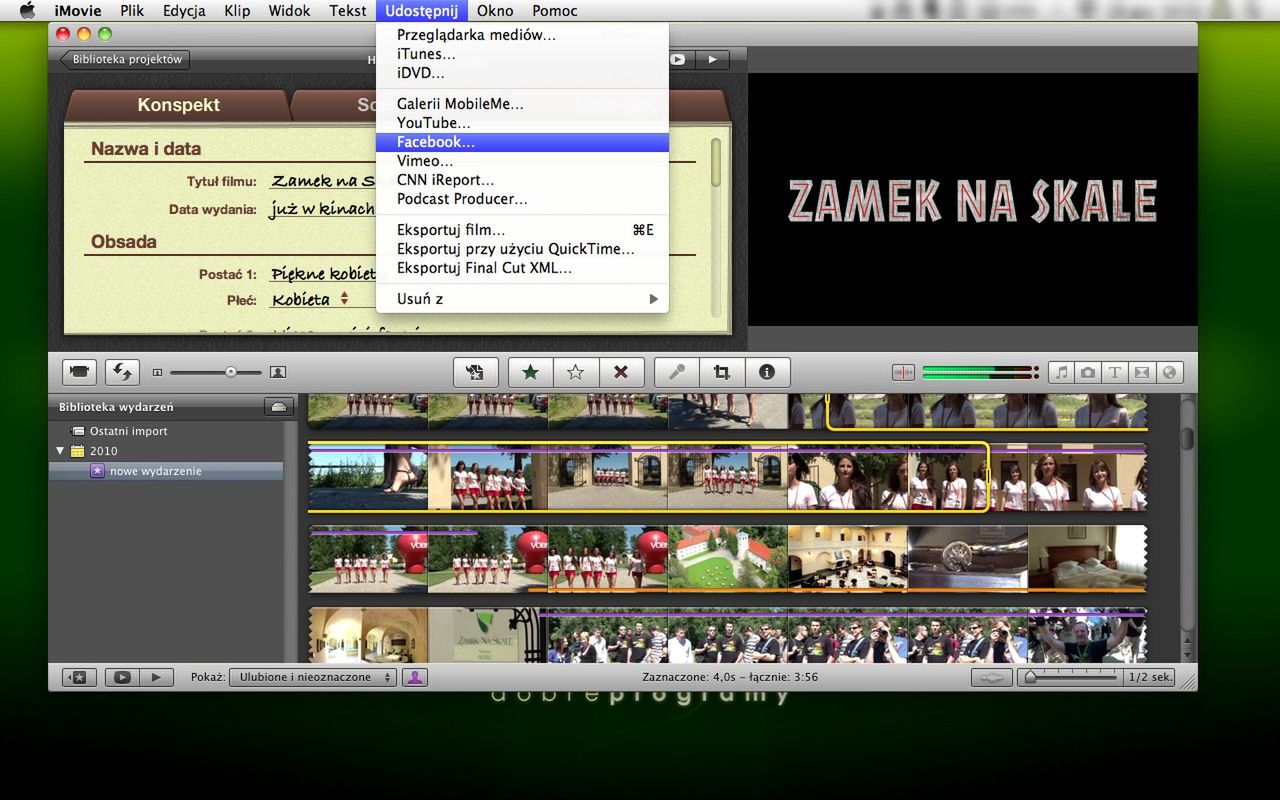1280x800 pixels.
Task: Open the transitions browser
Action: point(1142,372)
